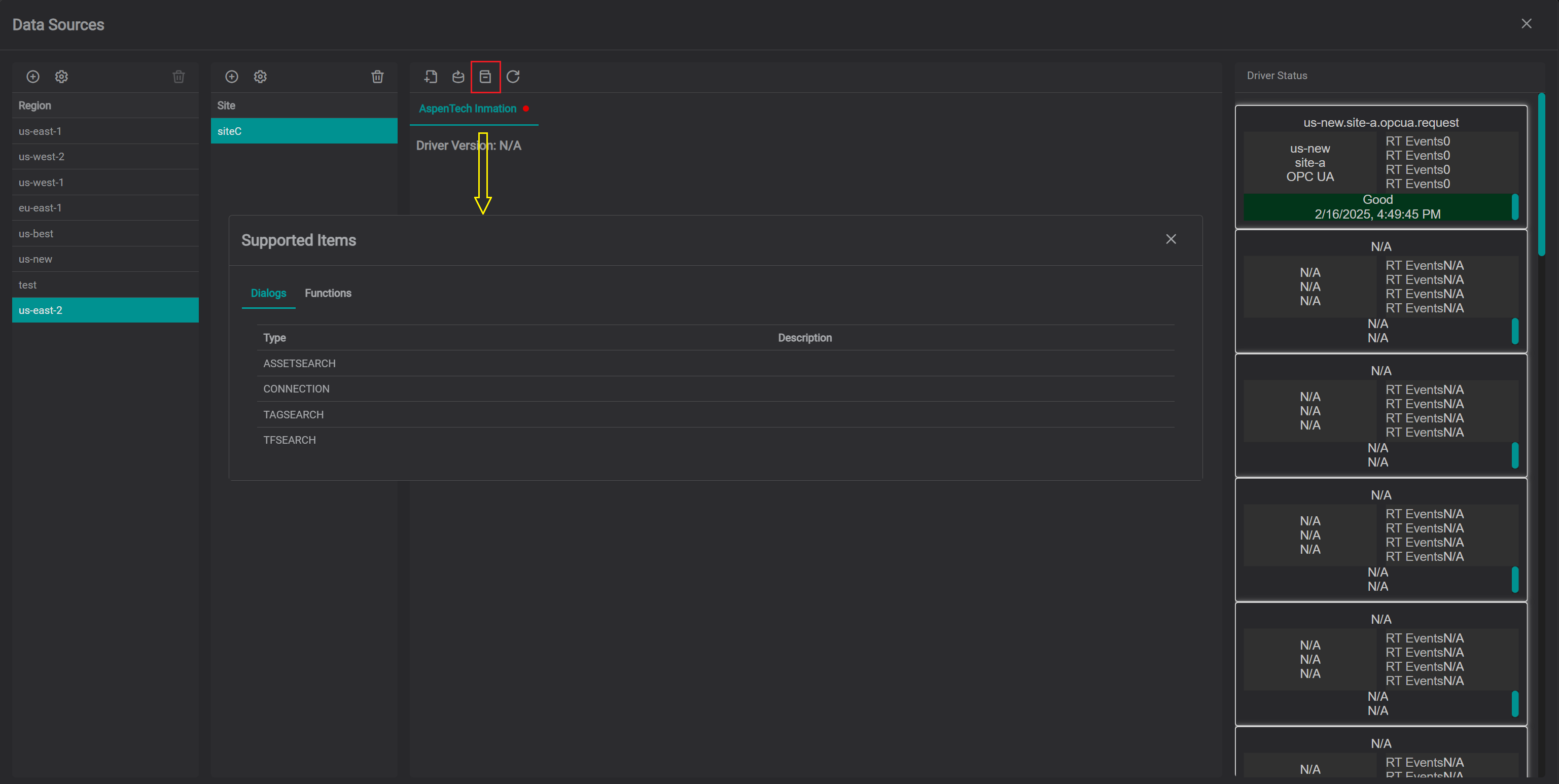
Task: Add a new region with plus icon
Action: click(32, 77)
